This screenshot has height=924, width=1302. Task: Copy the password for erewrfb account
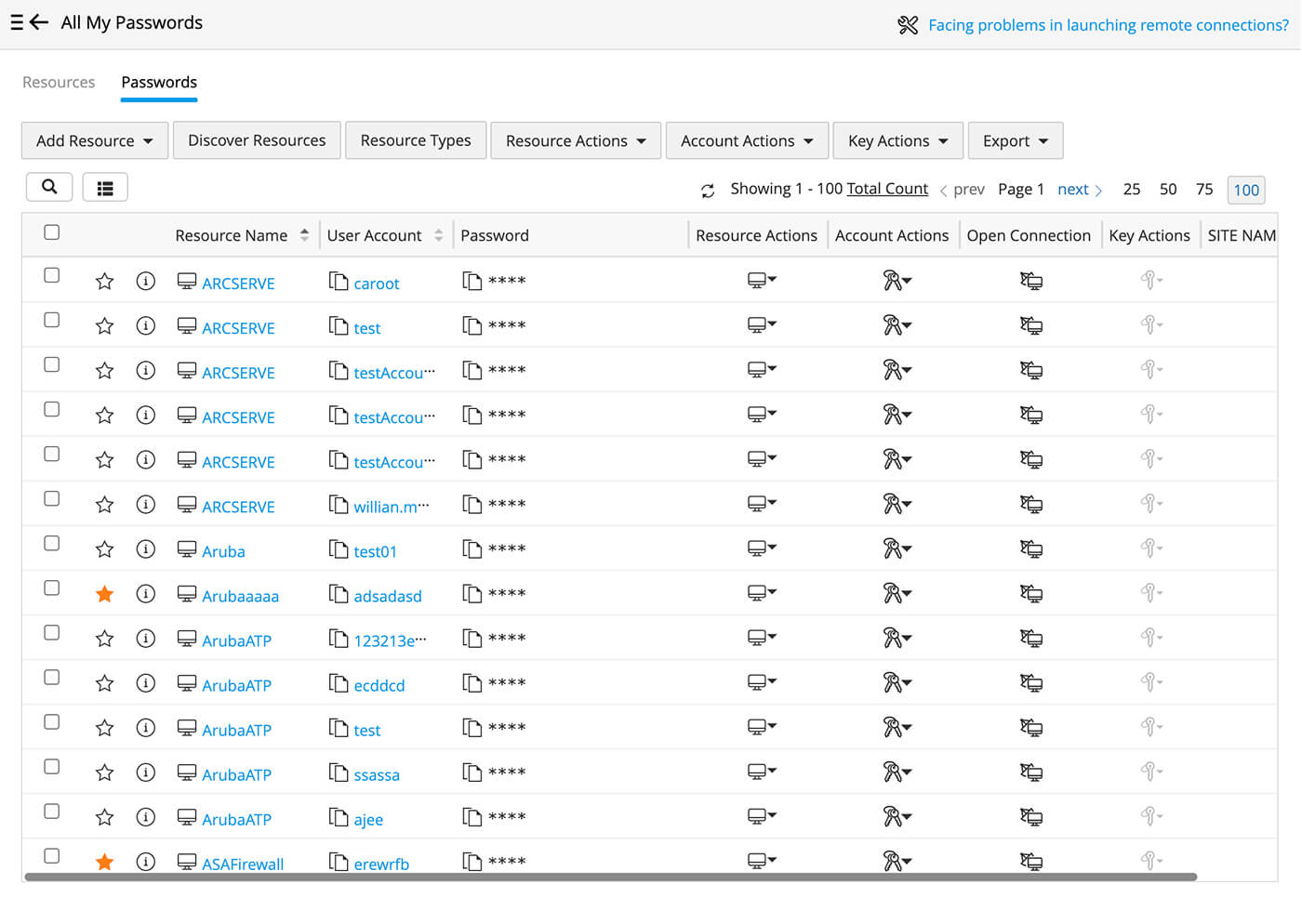(x=472, y=861)
